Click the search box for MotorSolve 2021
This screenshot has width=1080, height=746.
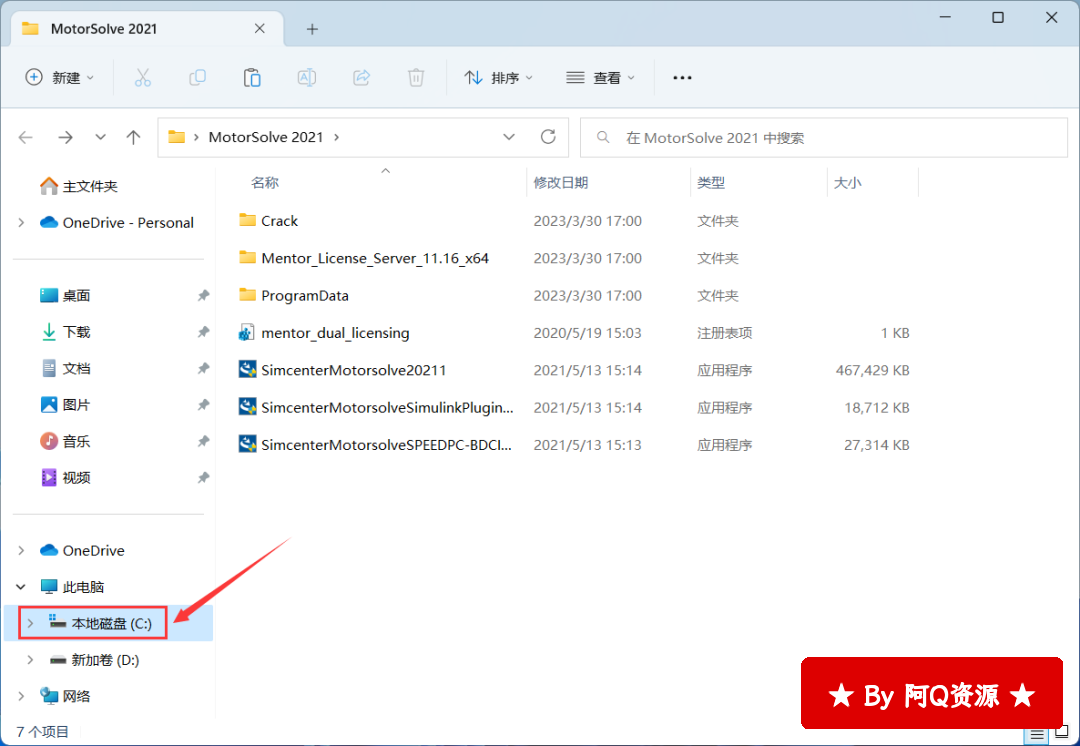pyautogui.click(x=824, y=138)
